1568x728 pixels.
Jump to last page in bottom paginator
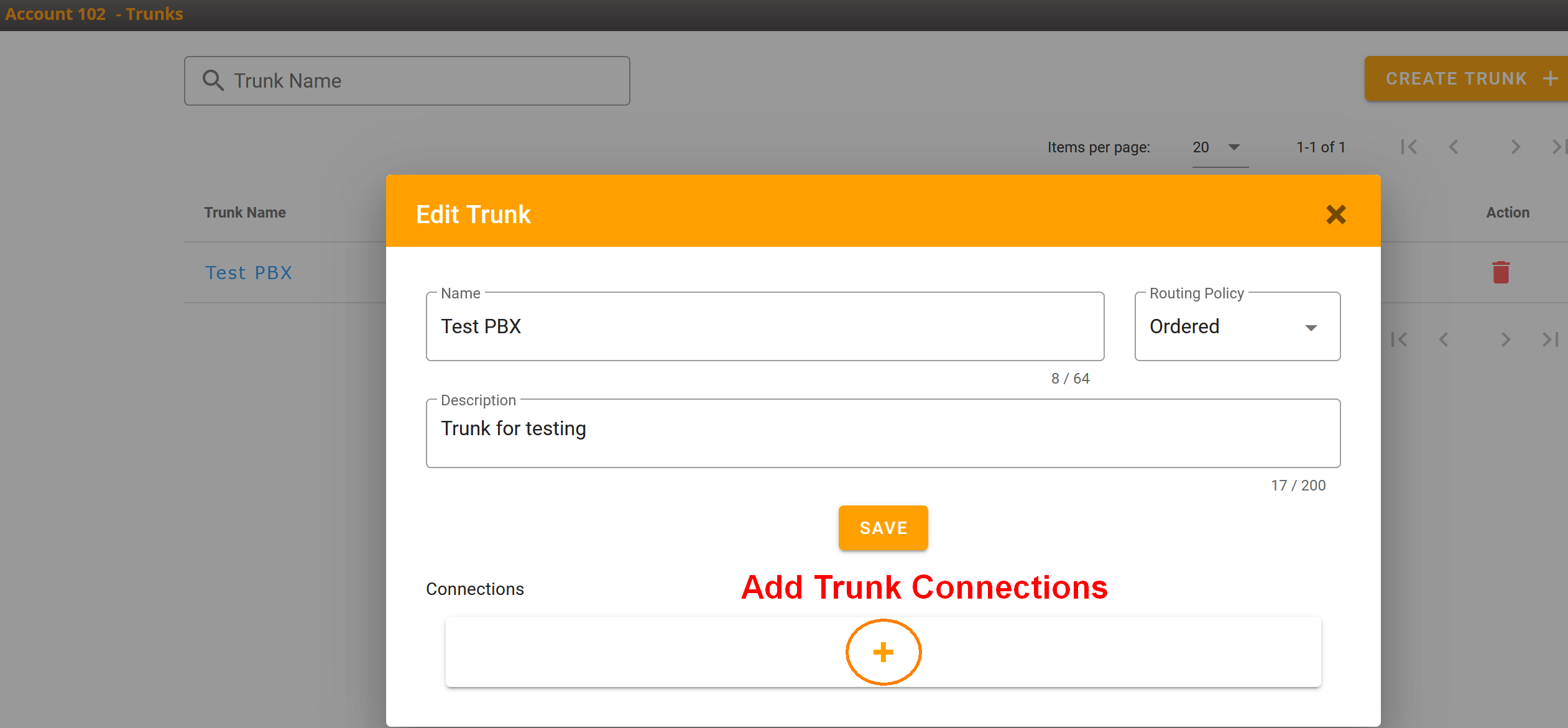(1550, 339)
